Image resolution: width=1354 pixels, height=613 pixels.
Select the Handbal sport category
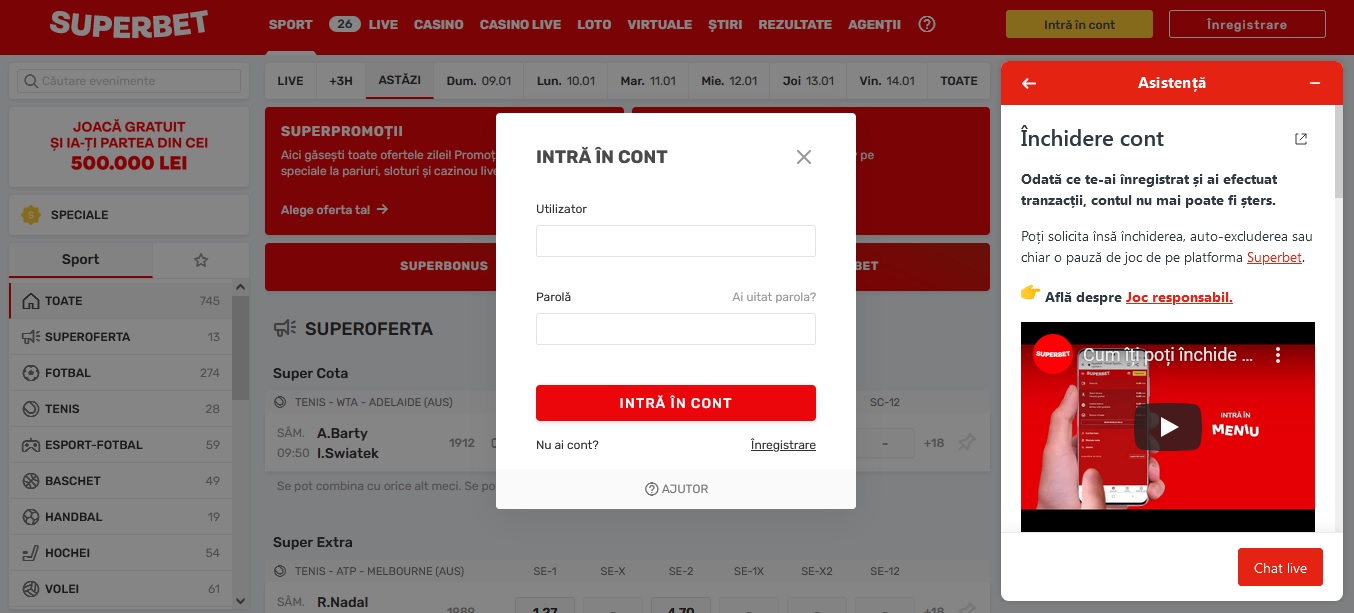point(120,517)
